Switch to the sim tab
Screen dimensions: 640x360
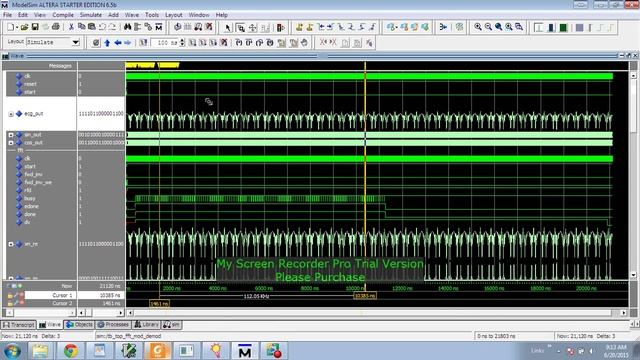coord(171,325)
